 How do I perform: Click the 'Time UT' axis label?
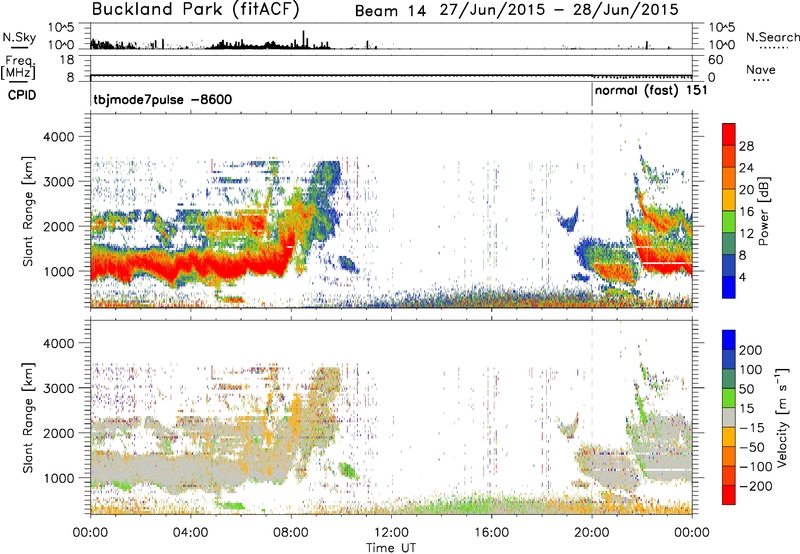pos(391,547)
